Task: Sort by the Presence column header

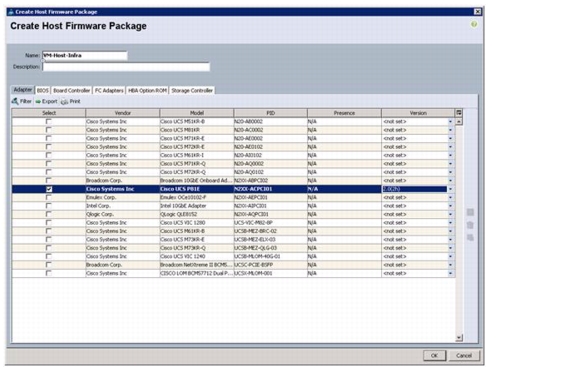Action: pos(344,113)
